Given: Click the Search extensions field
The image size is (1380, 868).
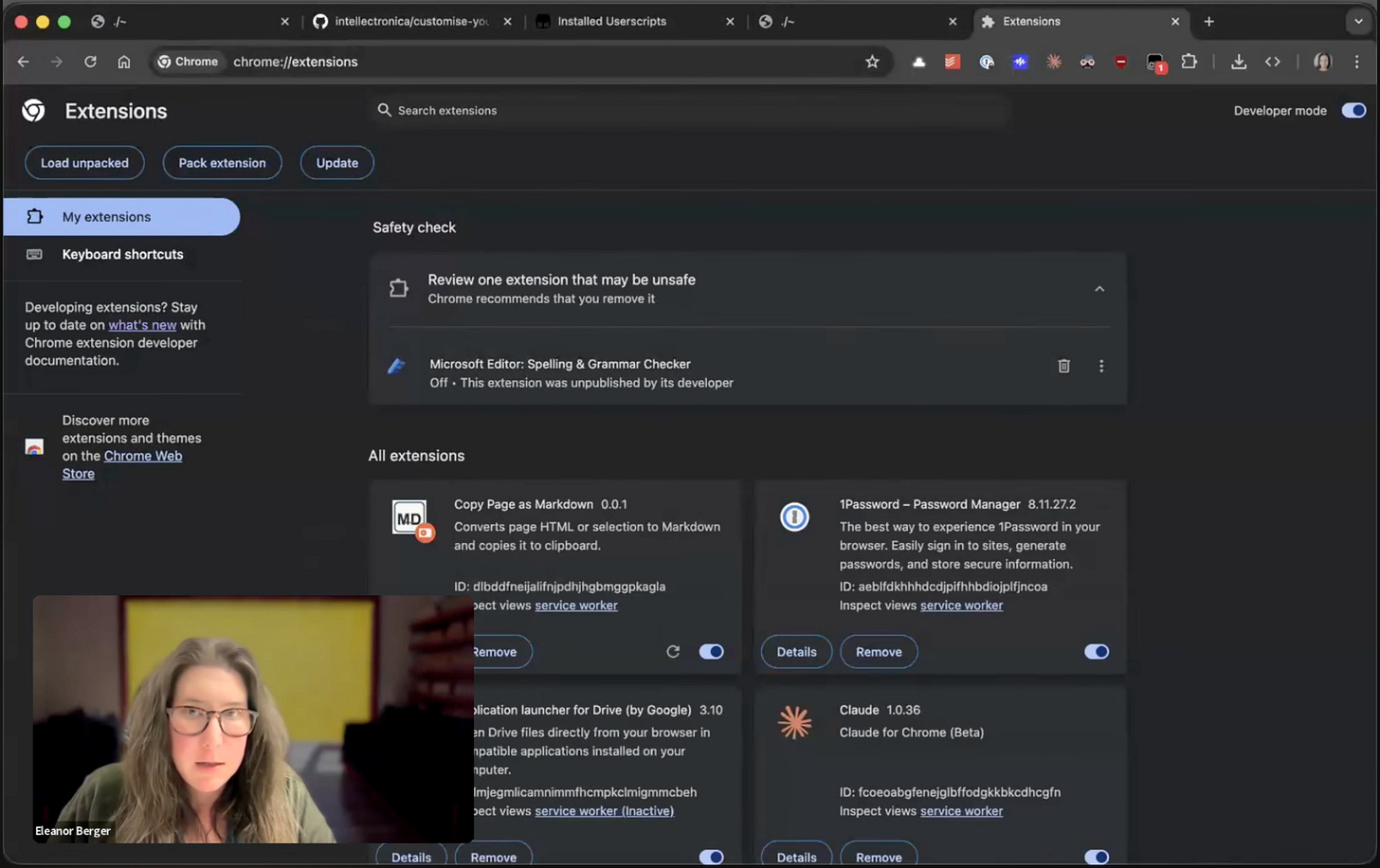Looking at the screenshot, I should tap(690, 111).
